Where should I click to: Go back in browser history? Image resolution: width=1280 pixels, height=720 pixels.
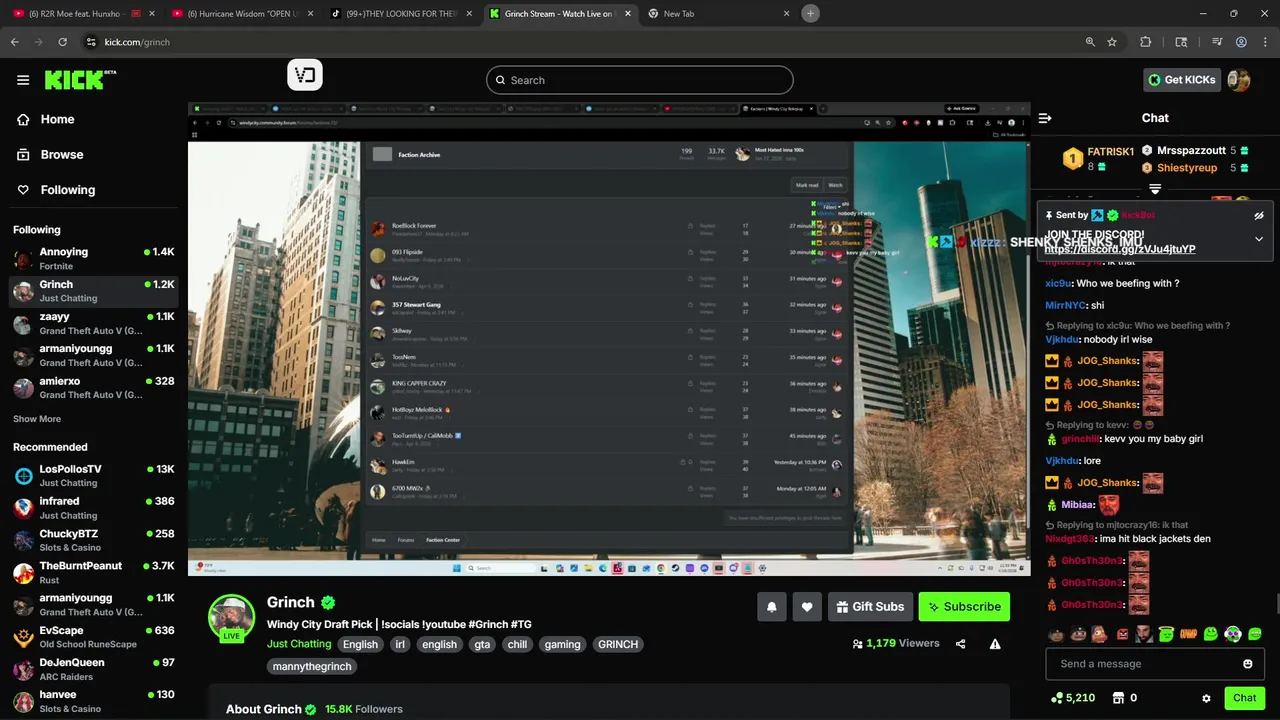[14, 42]
